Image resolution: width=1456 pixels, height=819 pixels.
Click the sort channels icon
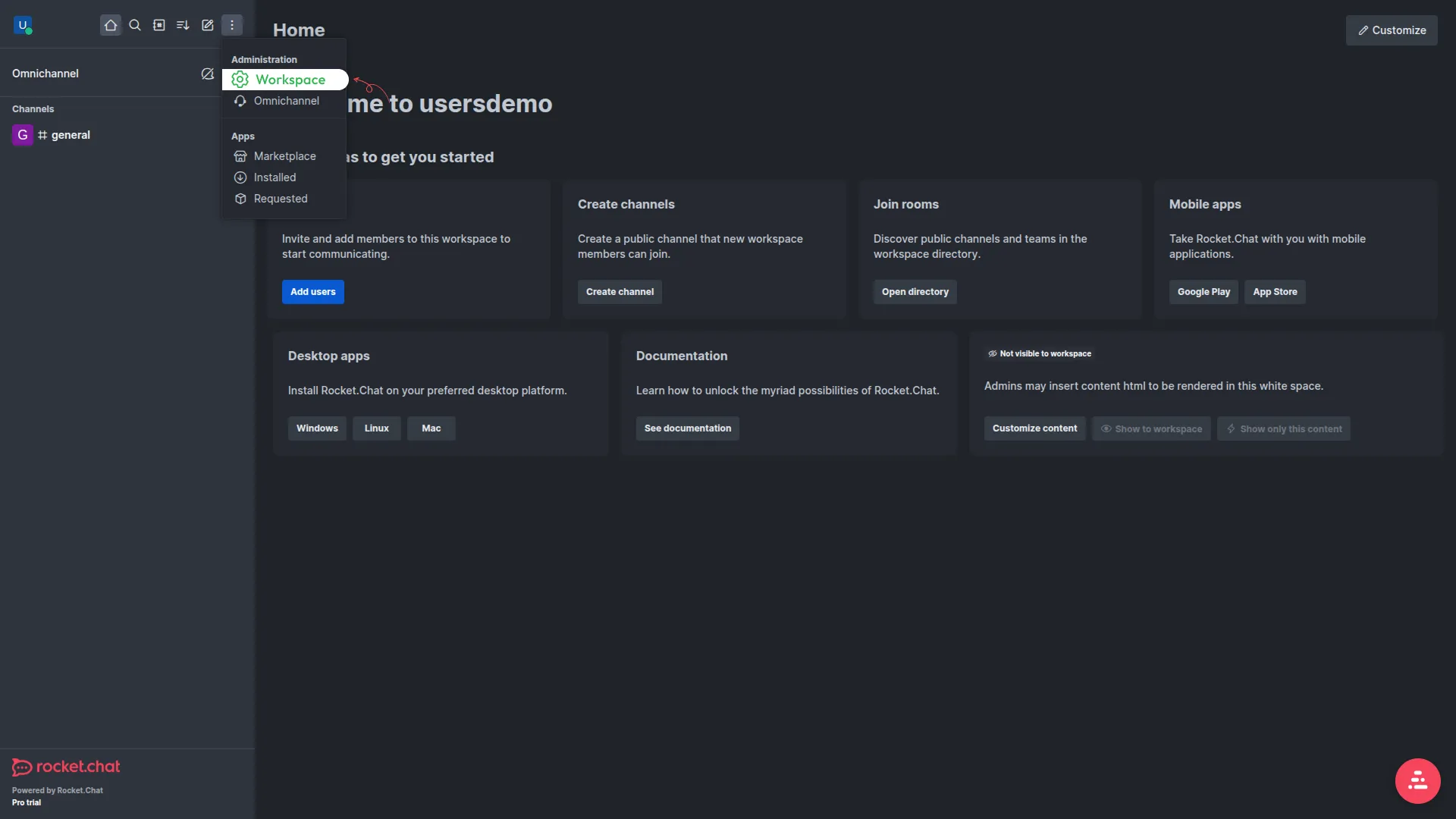pyautogui.click(x=183, y=25)
